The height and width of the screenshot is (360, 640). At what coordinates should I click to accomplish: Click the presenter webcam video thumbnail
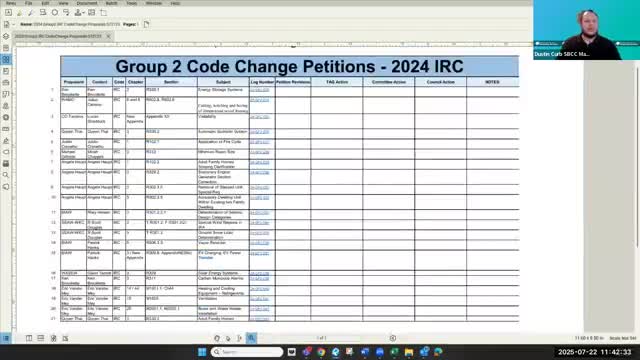pos(587,30)
